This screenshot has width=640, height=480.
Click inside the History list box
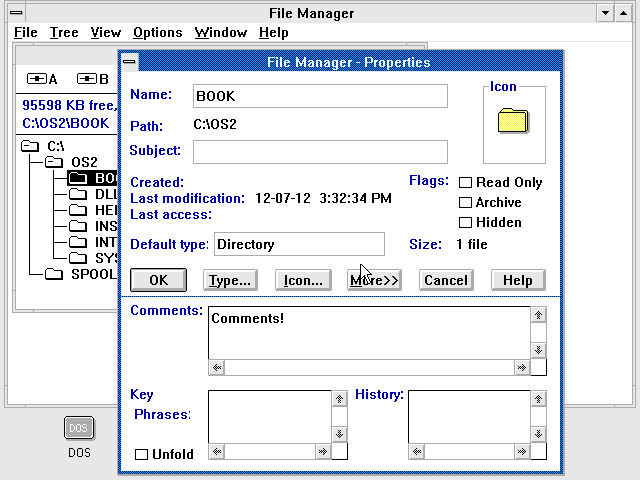pyautogui.click(x=469, y=417)
